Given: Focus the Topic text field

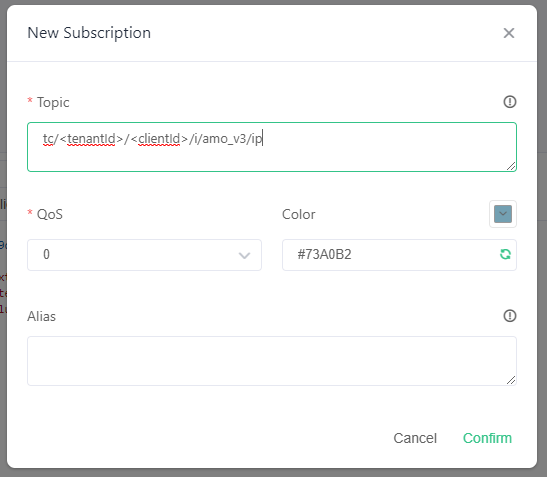Looking at the screenshot, I should tap(272, 147).
